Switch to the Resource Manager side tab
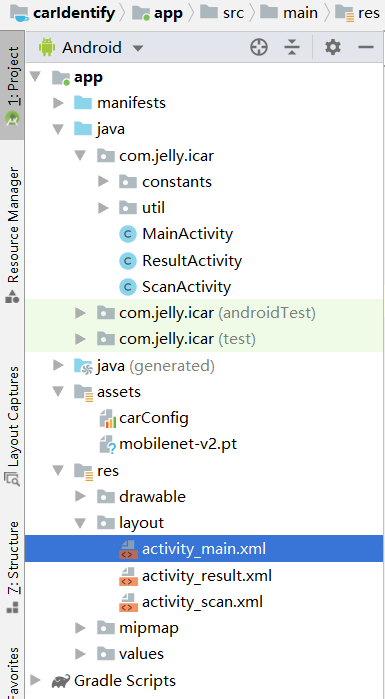The width and height of the screenshot is (385, 699). point(12,235)
